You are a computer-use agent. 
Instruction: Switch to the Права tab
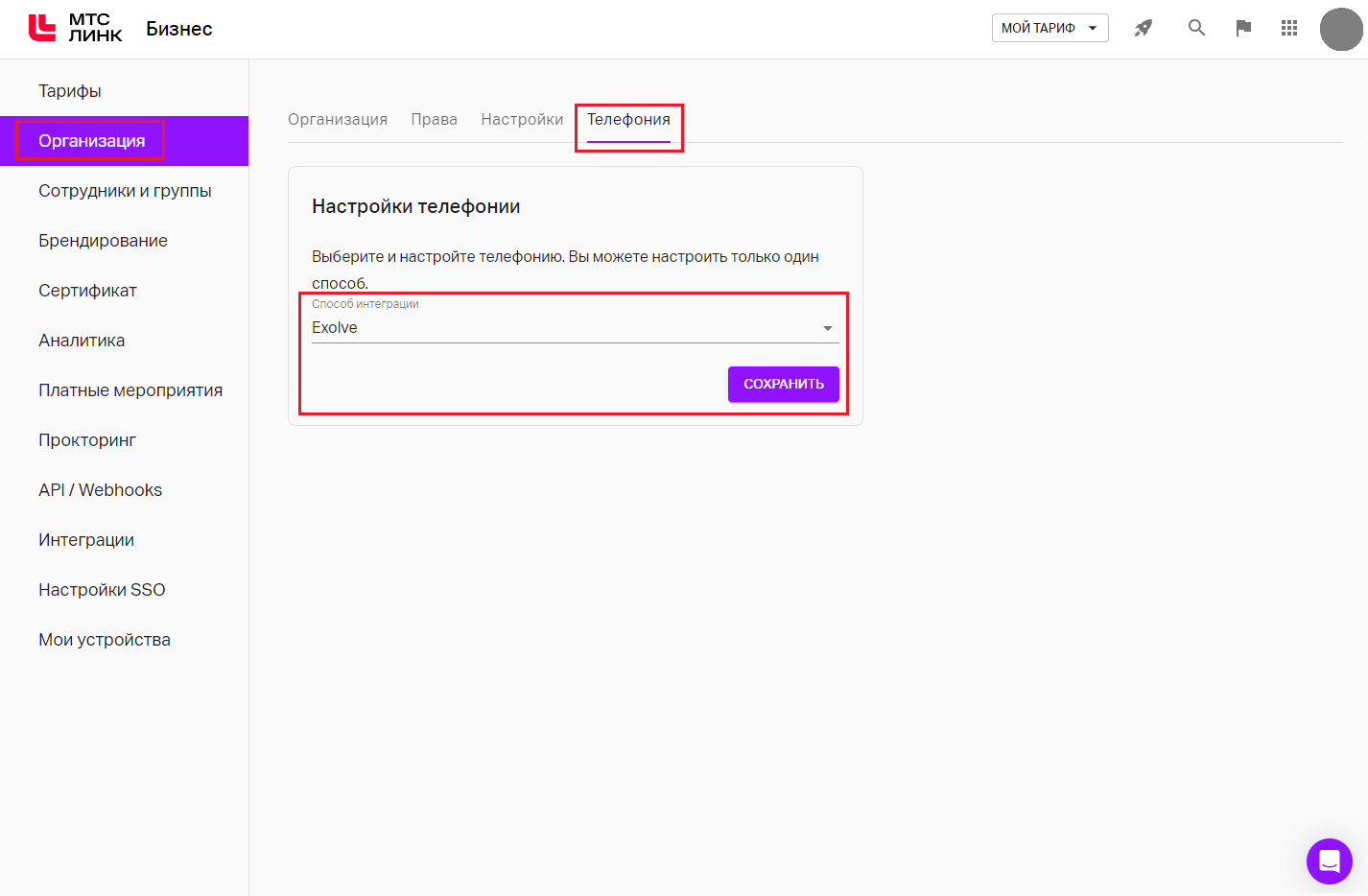click(435, 119)
